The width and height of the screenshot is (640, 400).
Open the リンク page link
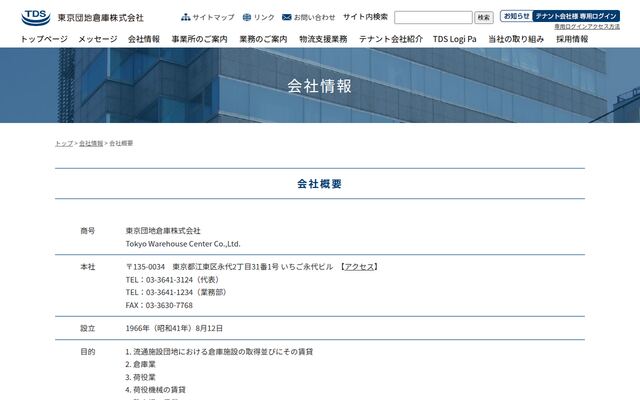tap(264, 17)
